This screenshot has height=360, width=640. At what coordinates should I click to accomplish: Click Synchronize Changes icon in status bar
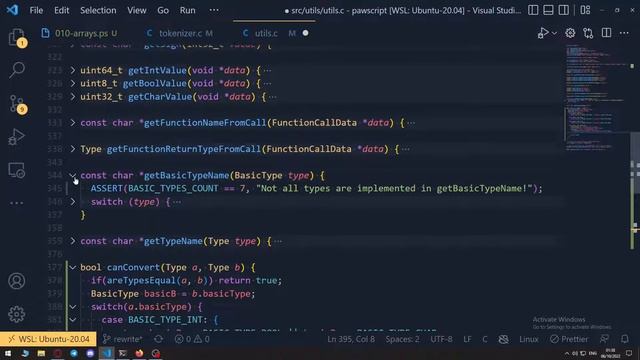click(158, 339)
